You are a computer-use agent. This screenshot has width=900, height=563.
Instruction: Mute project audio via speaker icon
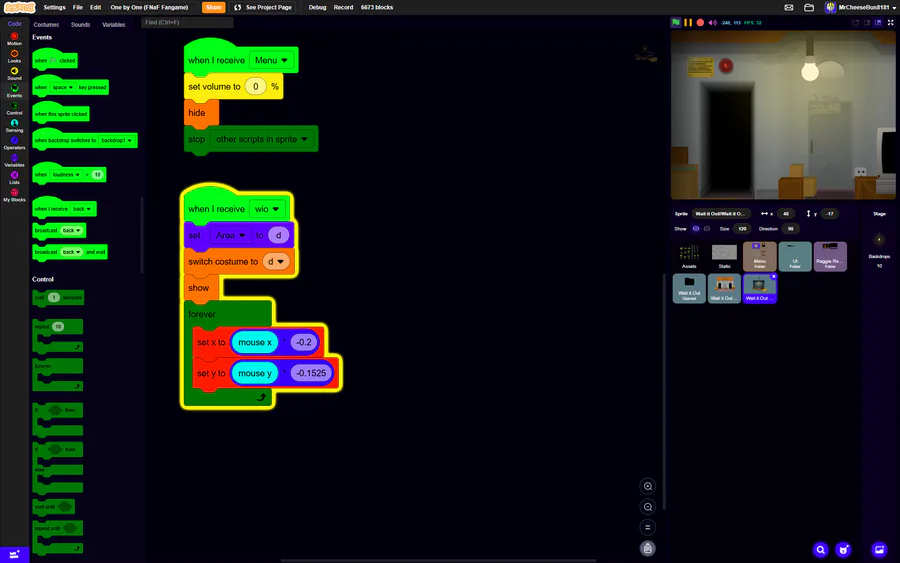pyautogui.click(x=712, y=22)
